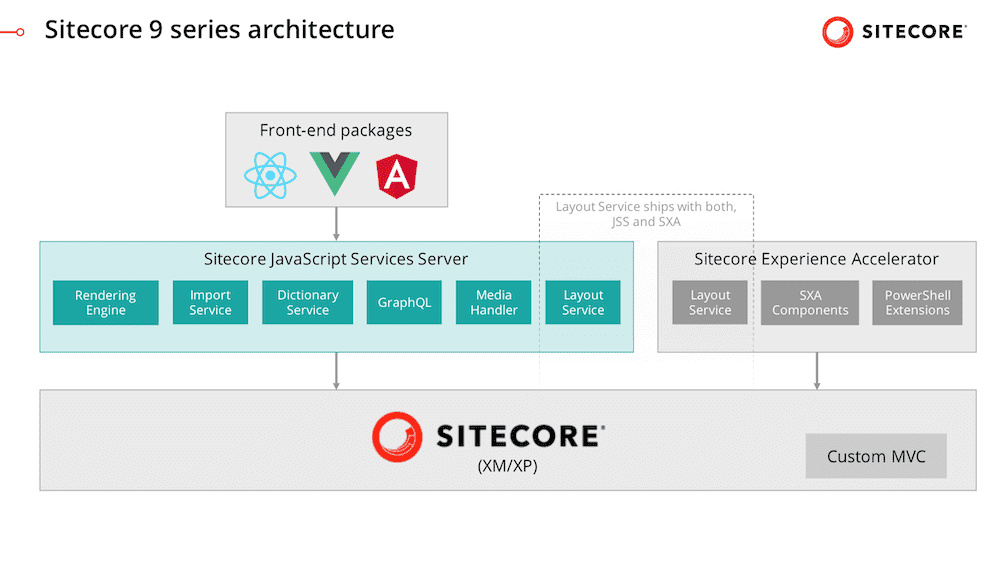This screenshot has width=1000, height=564.
Task: Click the 'Layout Service ships with both' note
Action: pyautogui.click(x=646, y=214)
